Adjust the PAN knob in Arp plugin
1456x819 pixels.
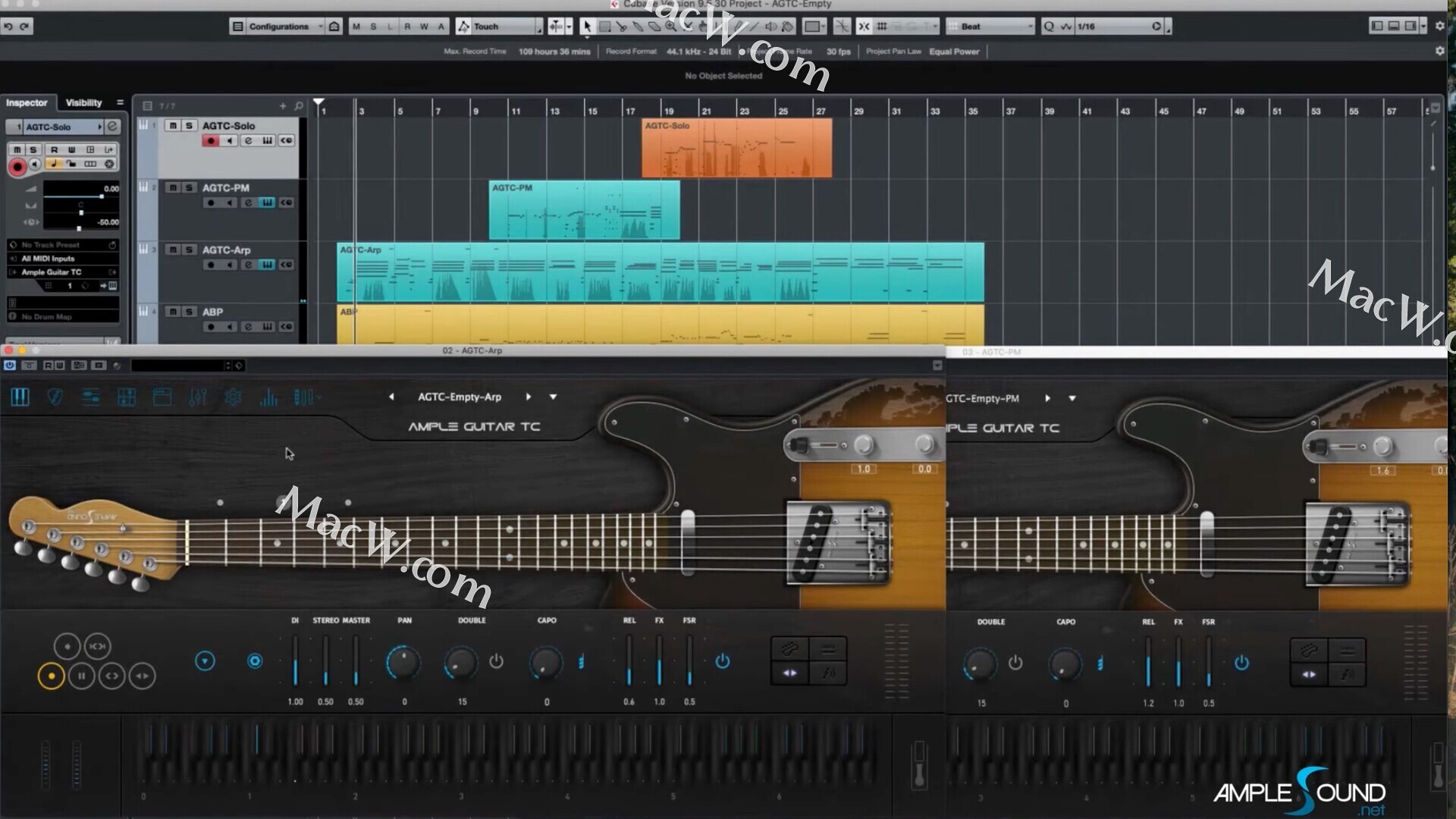point(403,663)
